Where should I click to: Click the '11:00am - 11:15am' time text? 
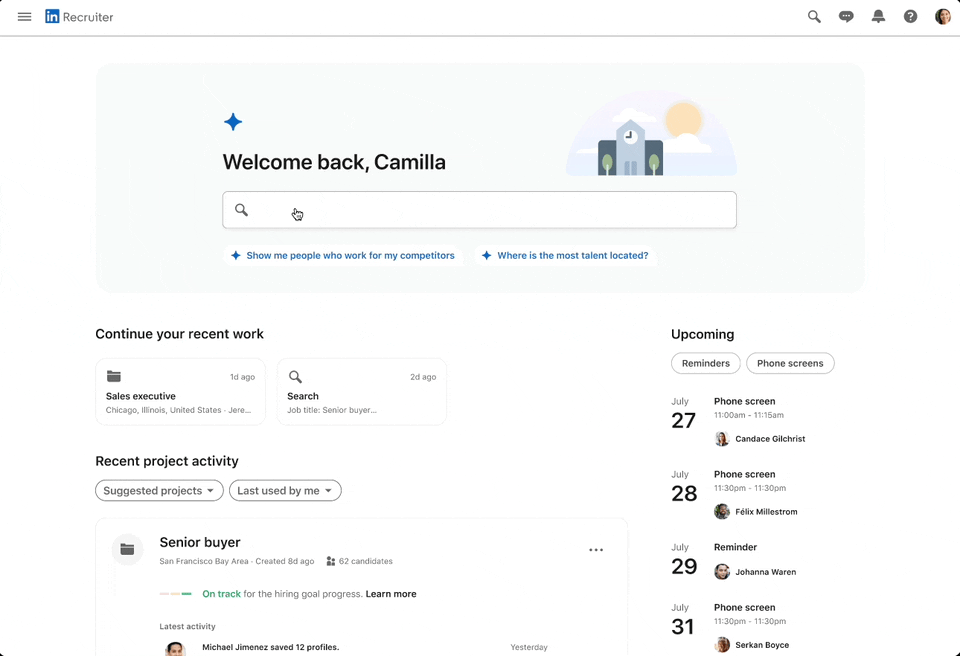point(749,415)
